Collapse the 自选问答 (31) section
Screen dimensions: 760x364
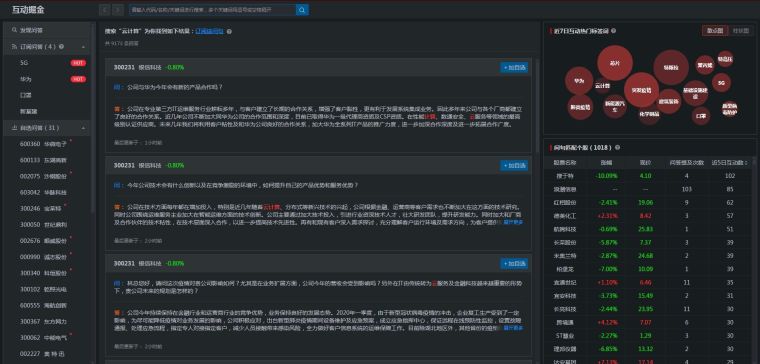83,128
